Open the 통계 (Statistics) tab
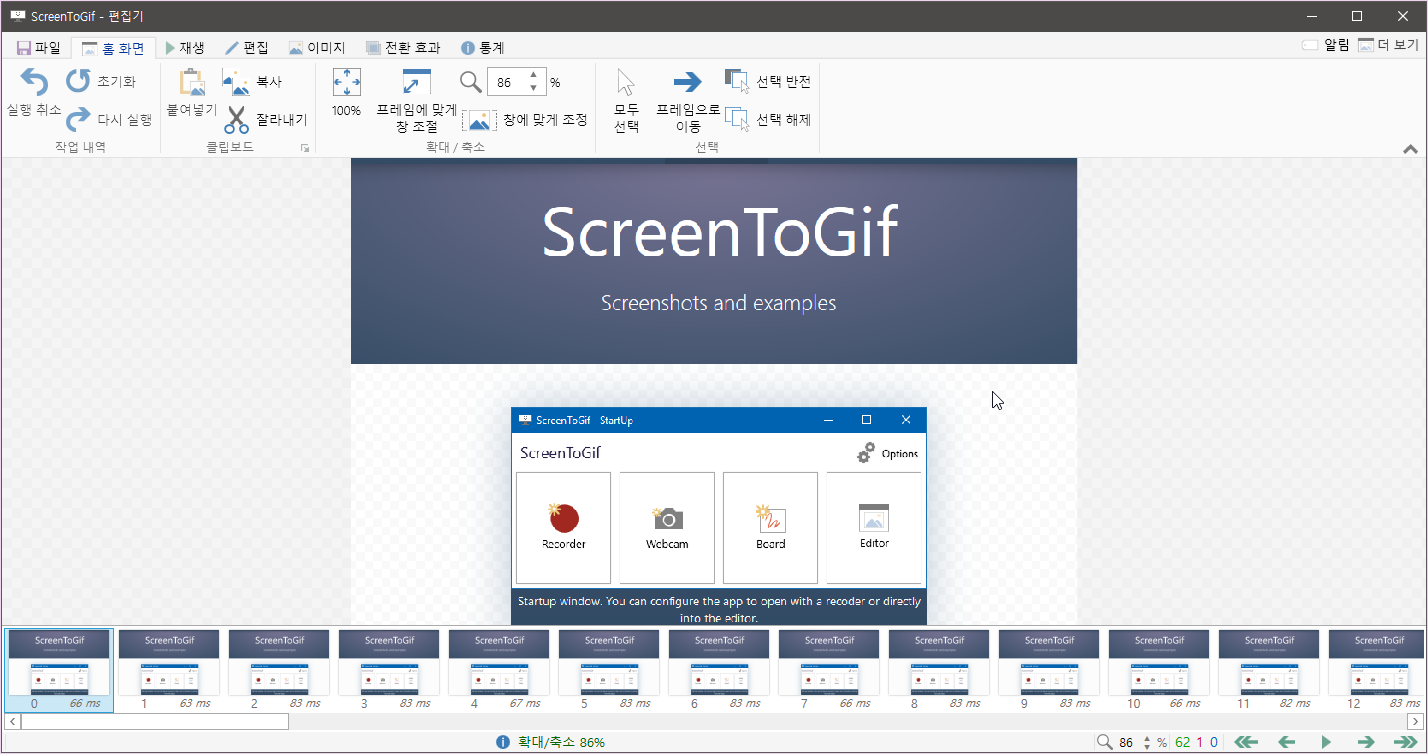Viewport: 1428px width, 754px height. [x=482, y=47]
